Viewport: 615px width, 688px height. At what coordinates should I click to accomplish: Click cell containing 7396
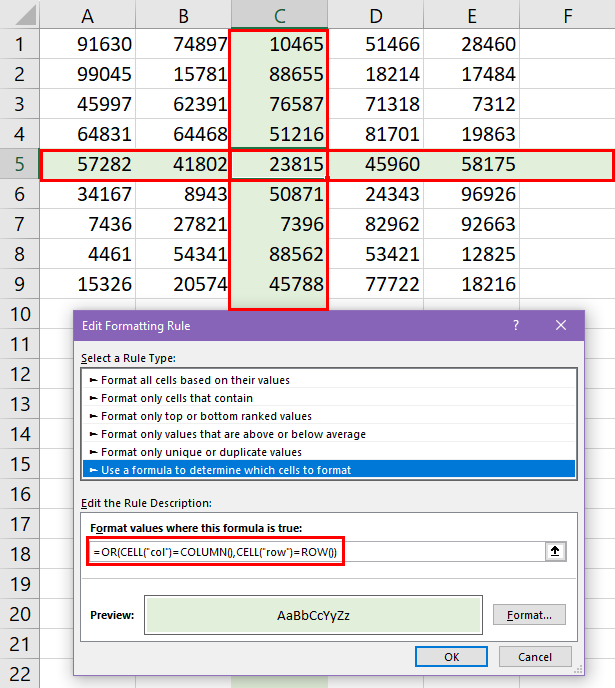click(x=279, y=224)
